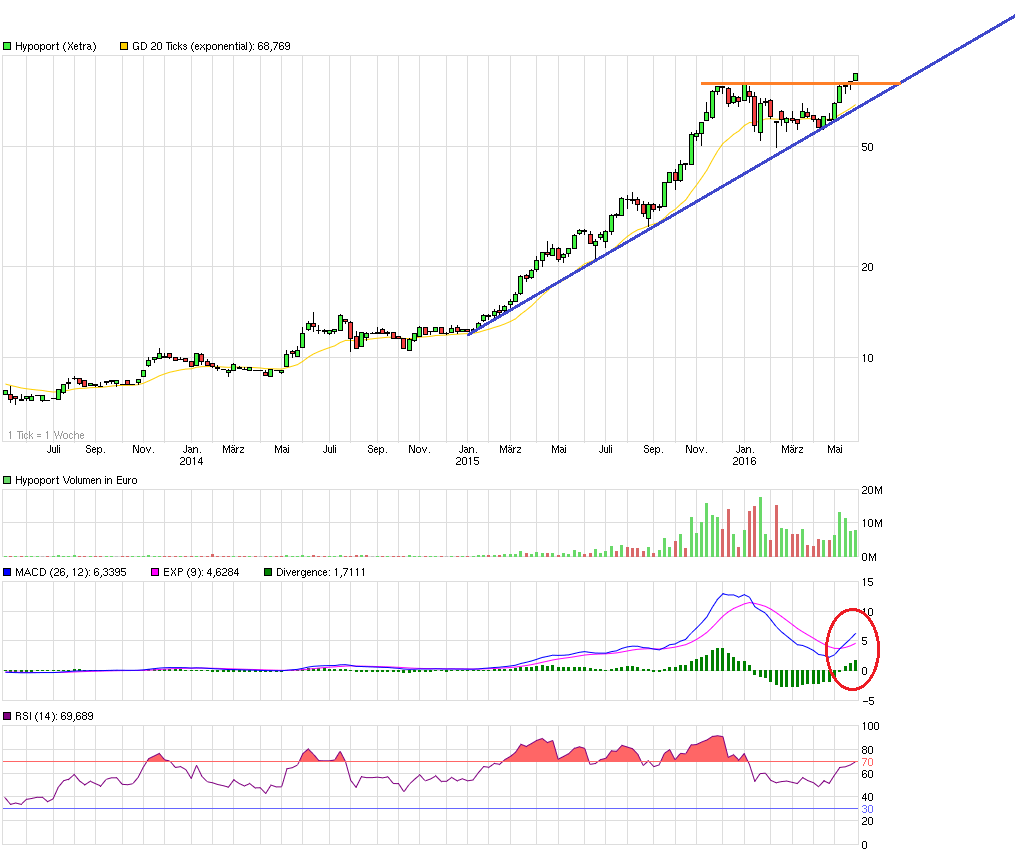
Task: Click the RSI axis value 100
Action: (x=870, y=726)
